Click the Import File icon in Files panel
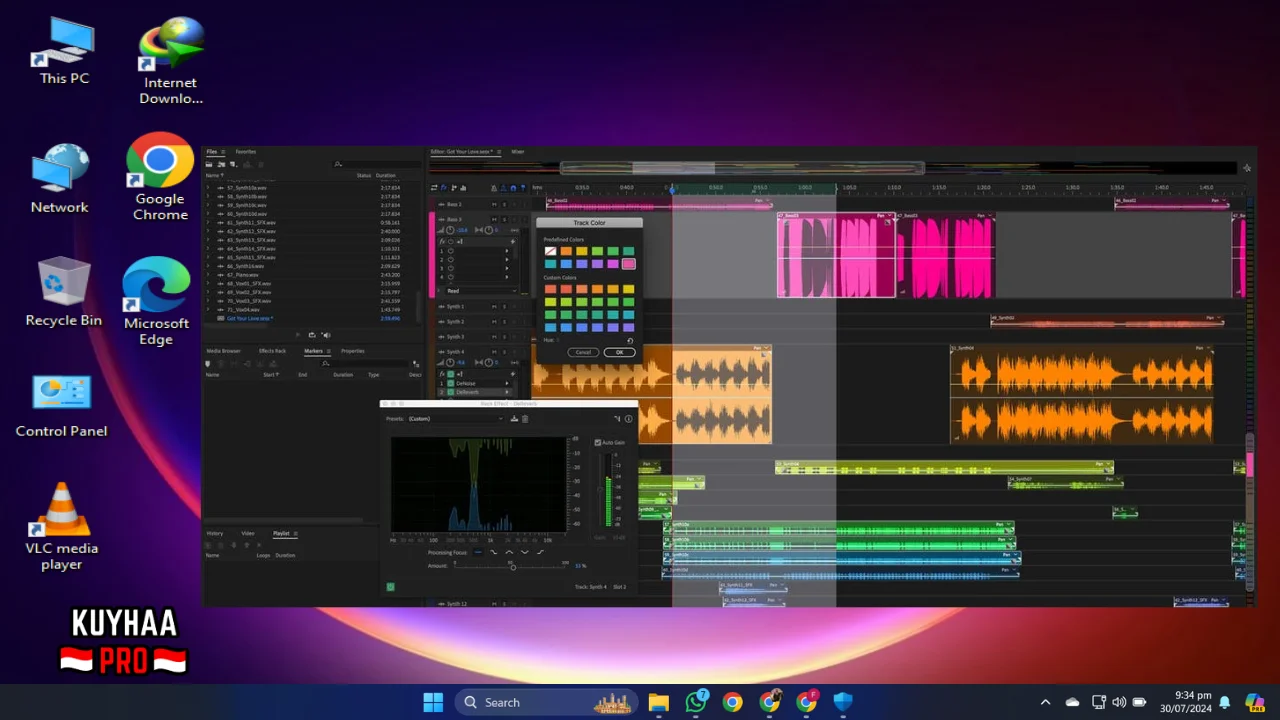Screen dimensions: 1280x720 [222, 164]
